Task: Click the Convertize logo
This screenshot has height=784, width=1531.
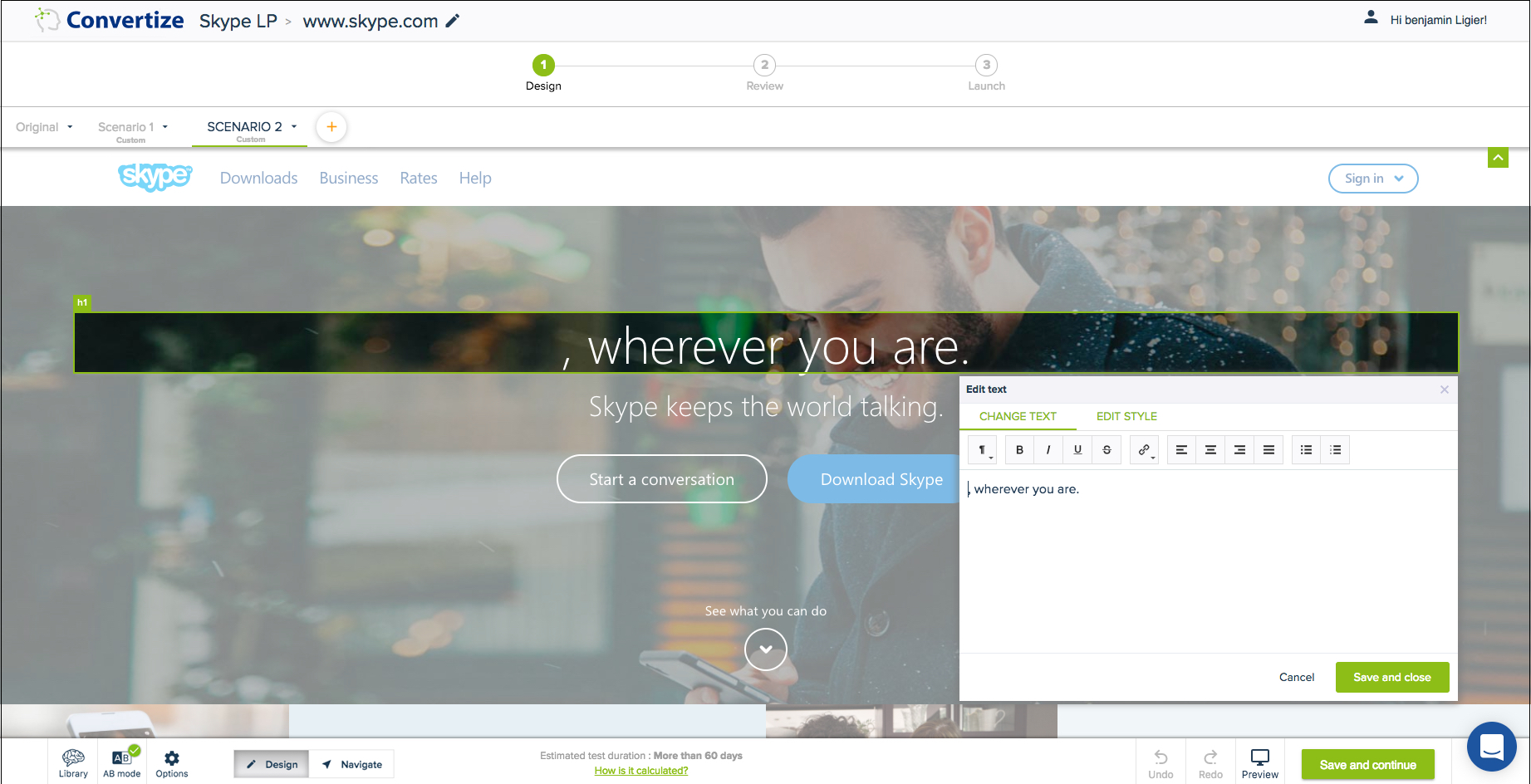Action: [x=110, y=20]
